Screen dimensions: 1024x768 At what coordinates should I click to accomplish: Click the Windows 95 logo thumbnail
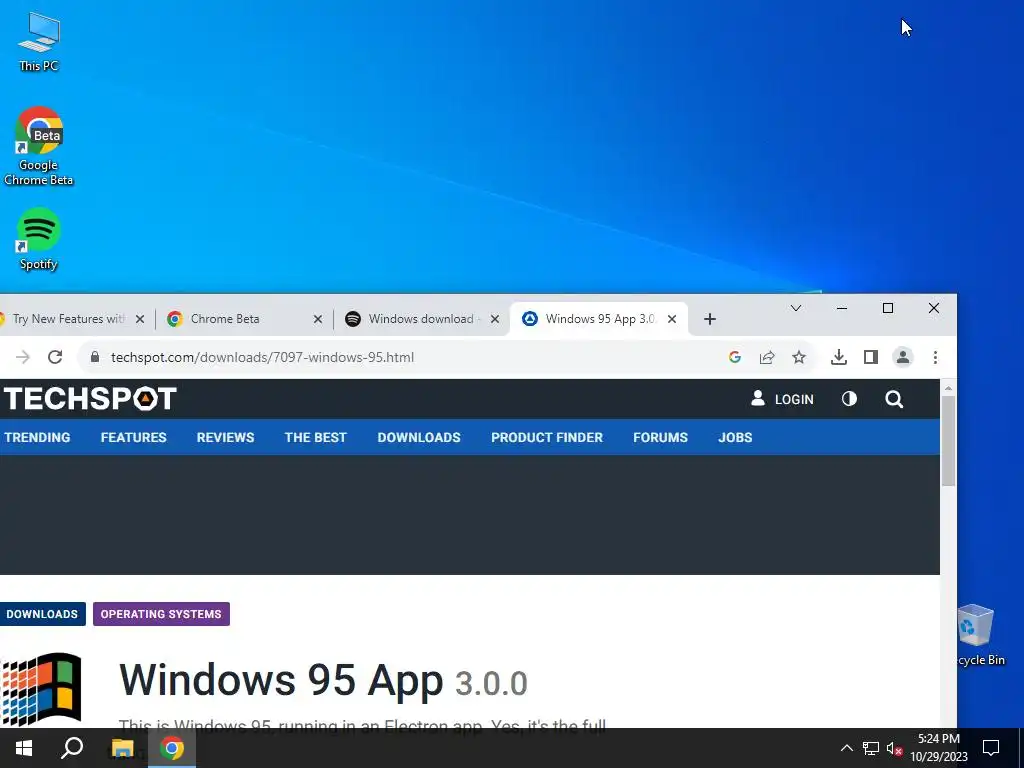(x=40, y=689)
